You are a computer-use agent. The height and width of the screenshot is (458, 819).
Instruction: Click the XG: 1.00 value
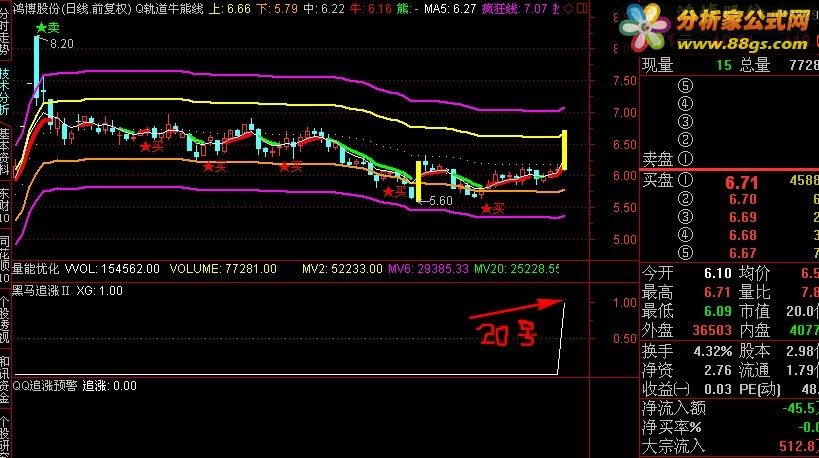tap(100, 291)
